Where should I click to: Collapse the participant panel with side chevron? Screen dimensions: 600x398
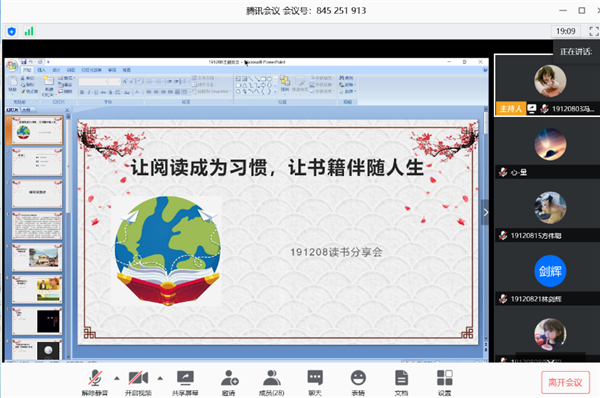485,212
